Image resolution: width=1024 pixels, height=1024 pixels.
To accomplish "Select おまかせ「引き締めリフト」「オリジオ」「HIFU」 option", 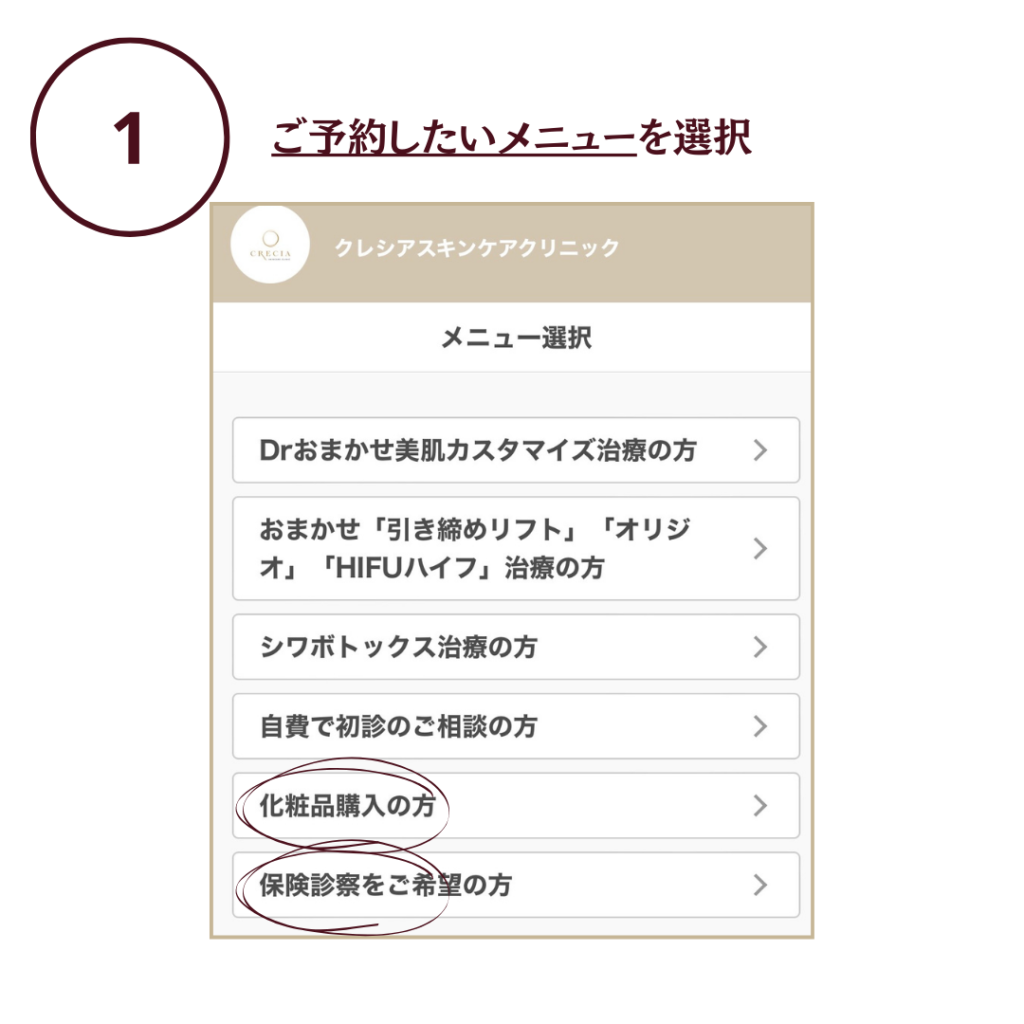I will pos(516,549).
